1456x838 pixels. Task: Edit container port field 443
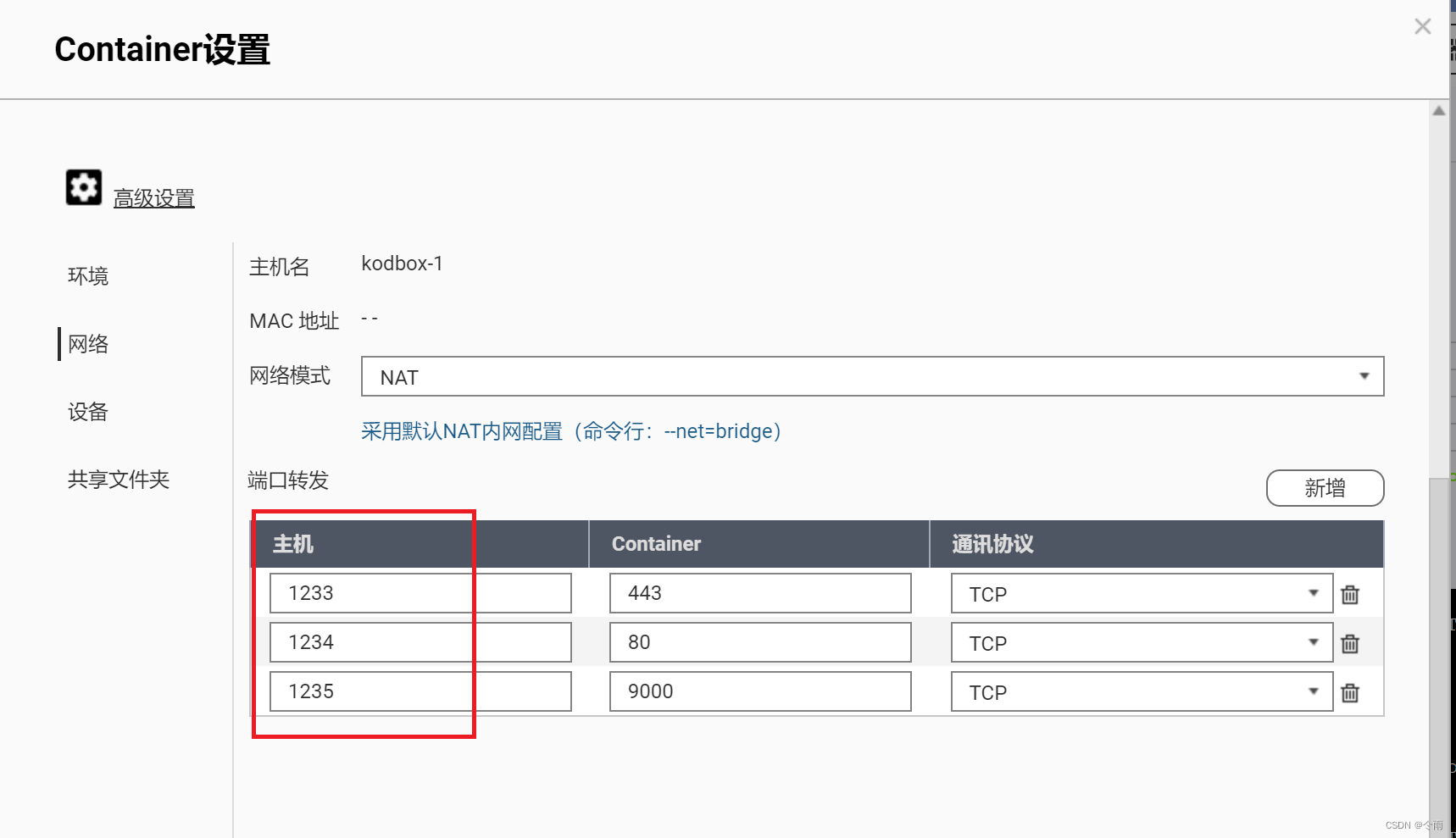click(x=760, y=593)
